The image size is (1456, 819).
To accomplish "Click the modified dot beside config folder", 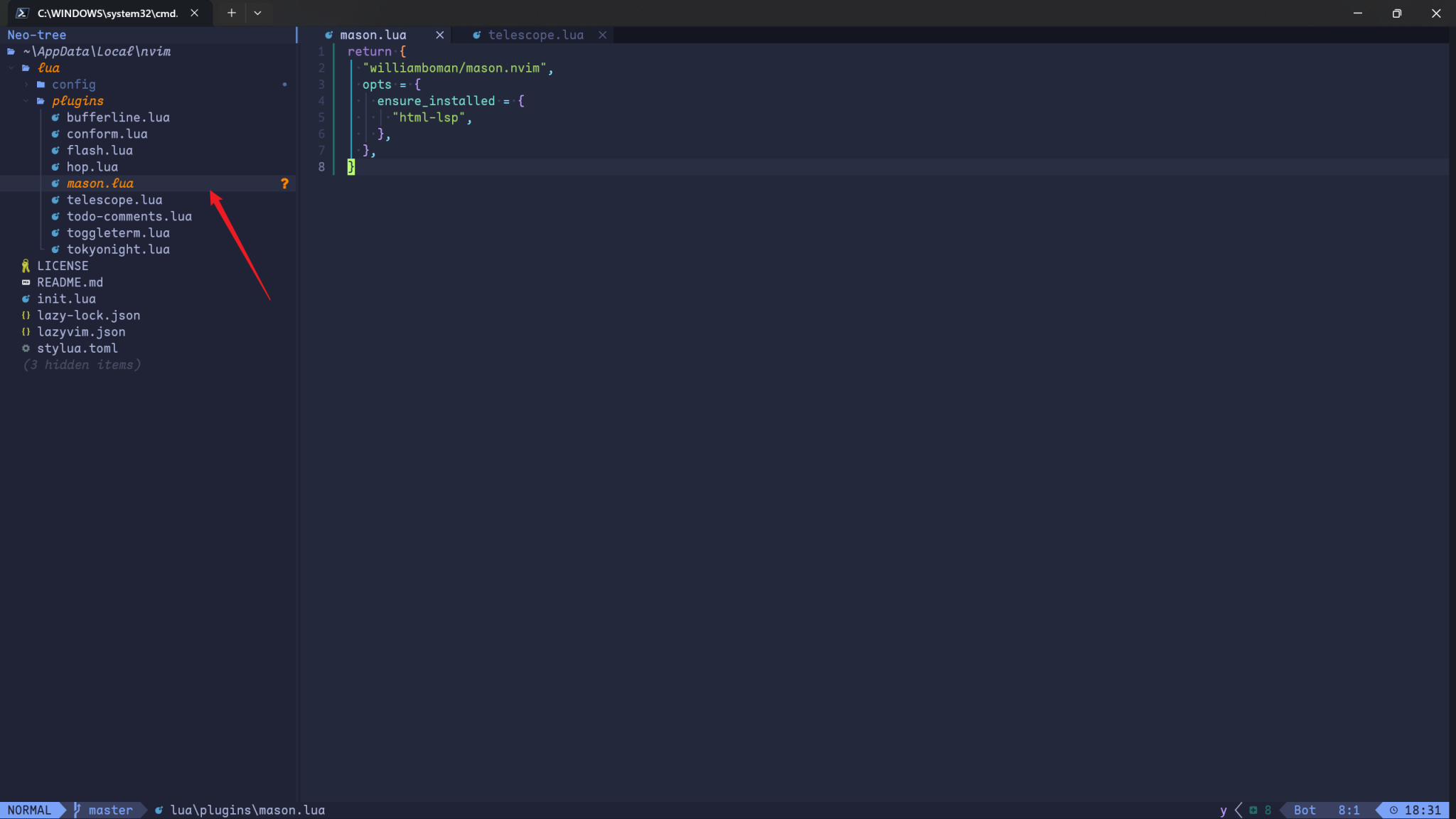I will (285, 85).
